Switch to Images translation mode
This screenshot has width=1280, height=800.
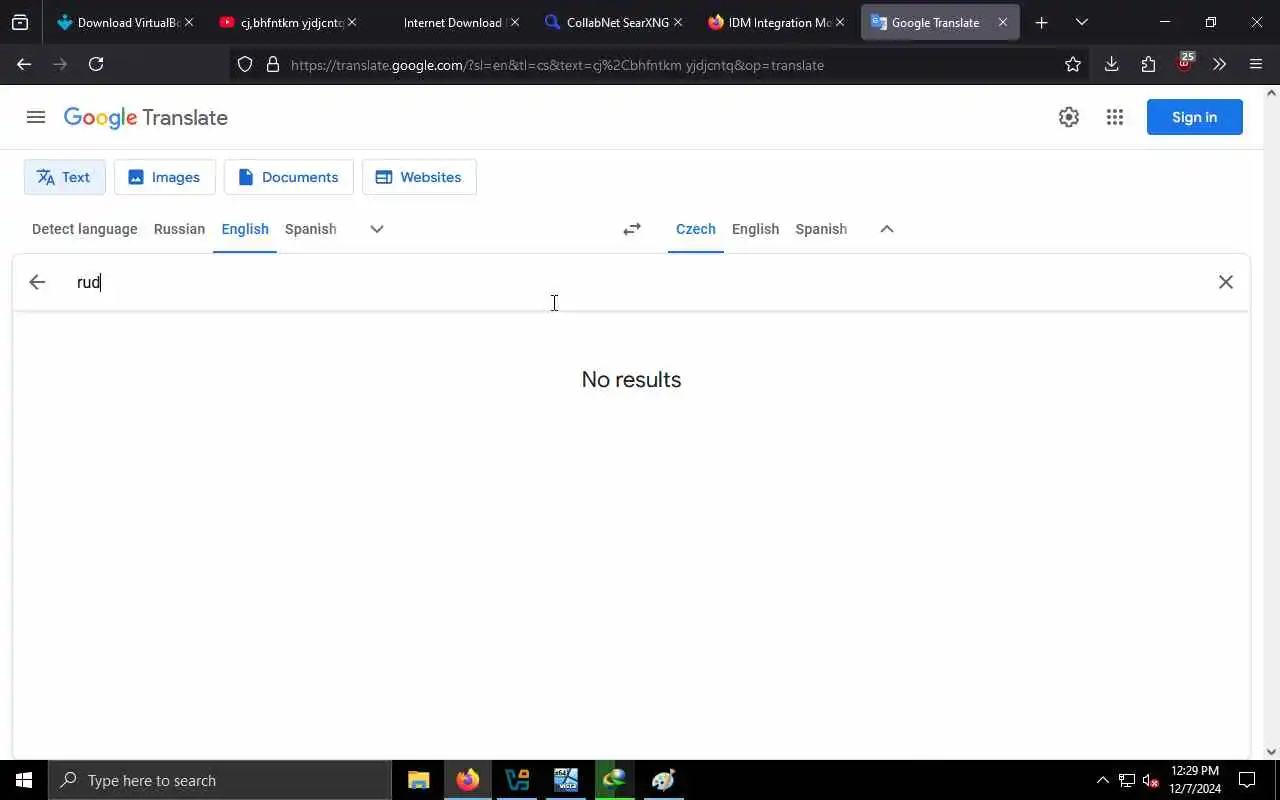click(164, 177)
